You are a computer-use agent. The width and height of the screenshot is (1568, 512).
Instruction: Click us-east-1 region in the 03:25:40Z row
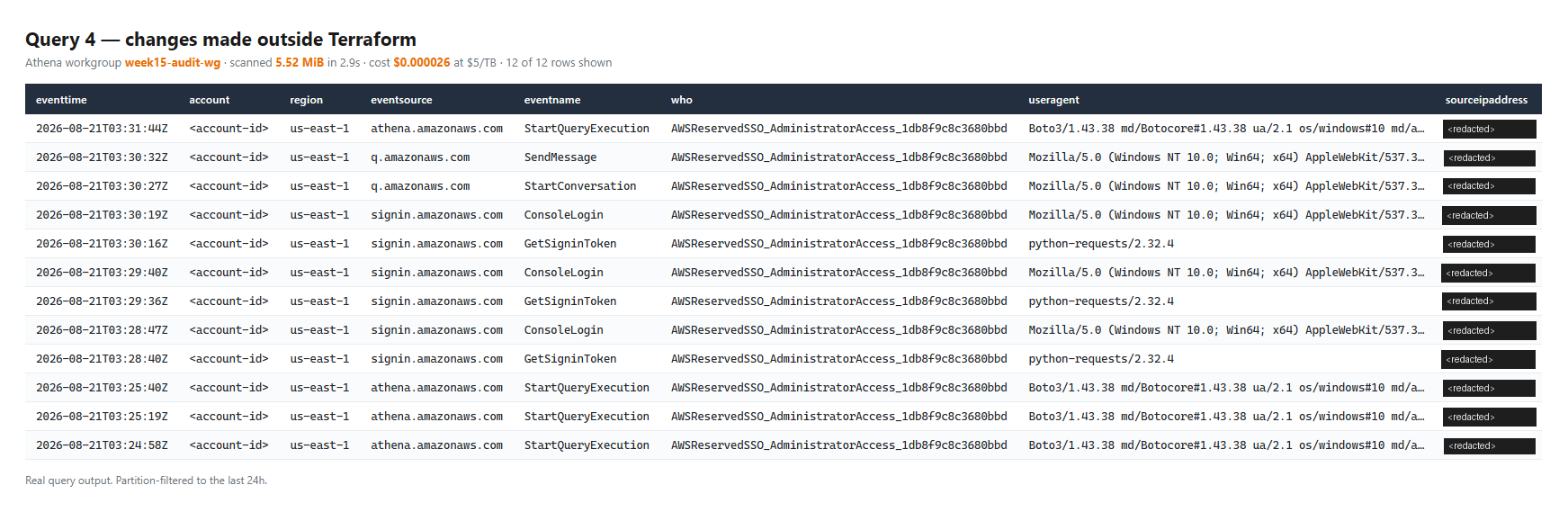point(319,388)
